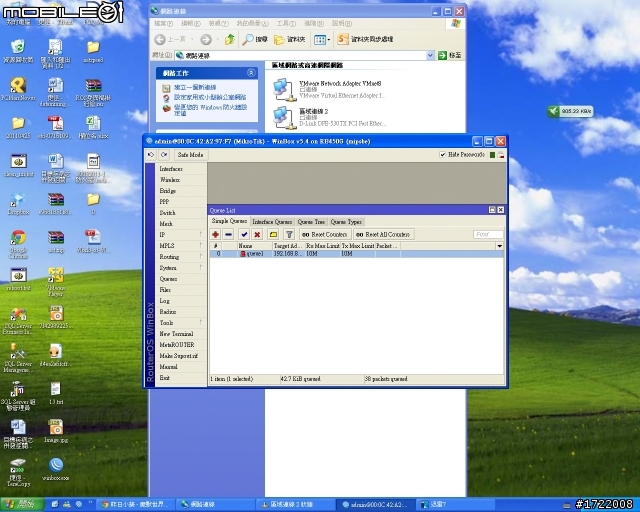Screen dimensions: 640x512
Task: Open Dropbox desktop icon
Action: tap(18, 200)
